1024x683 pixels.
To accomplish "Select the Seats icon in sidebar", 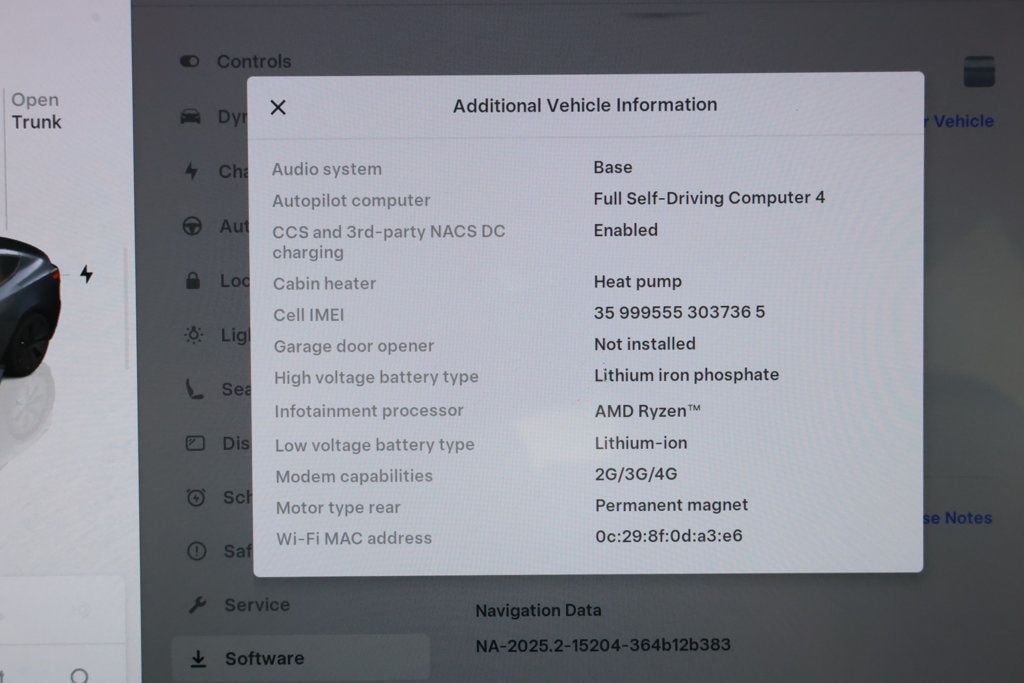I will 193,389.
